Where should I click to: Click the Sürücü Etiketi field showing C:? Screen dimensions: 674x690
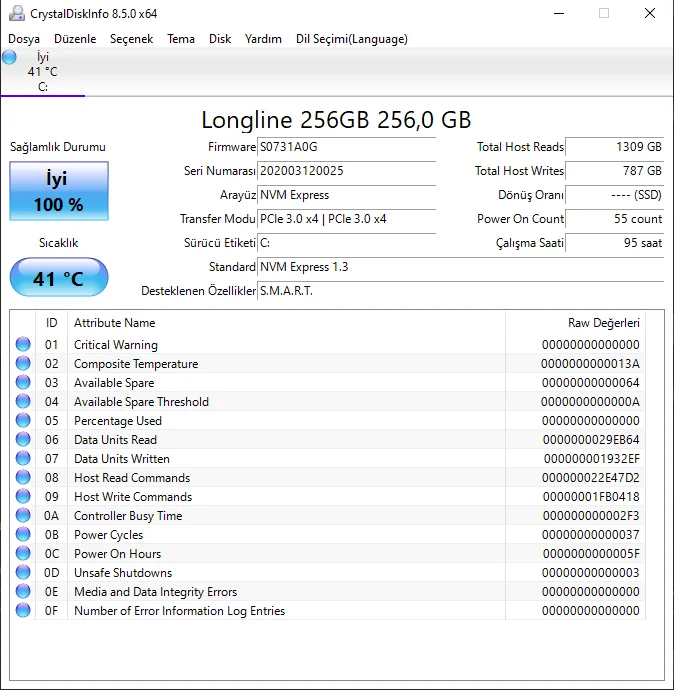[x=346, y=243]
